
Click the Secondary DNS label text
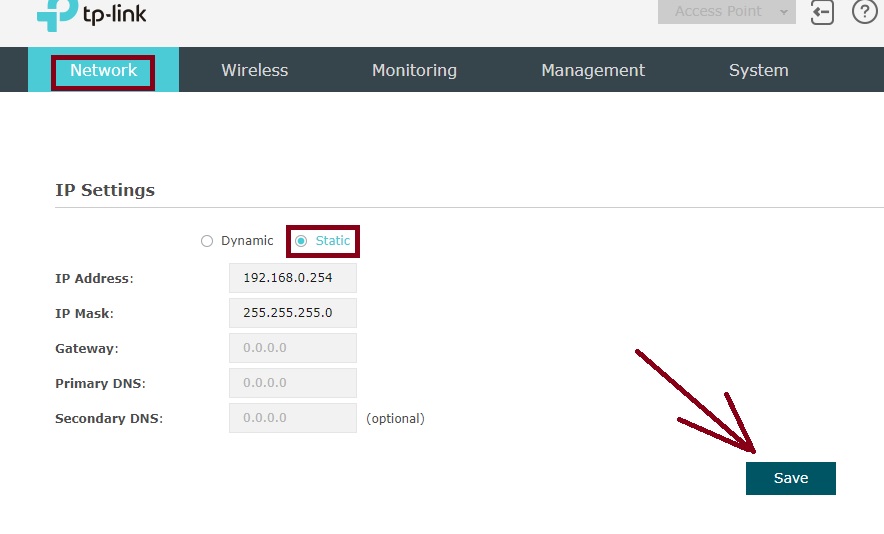[108, 418]
